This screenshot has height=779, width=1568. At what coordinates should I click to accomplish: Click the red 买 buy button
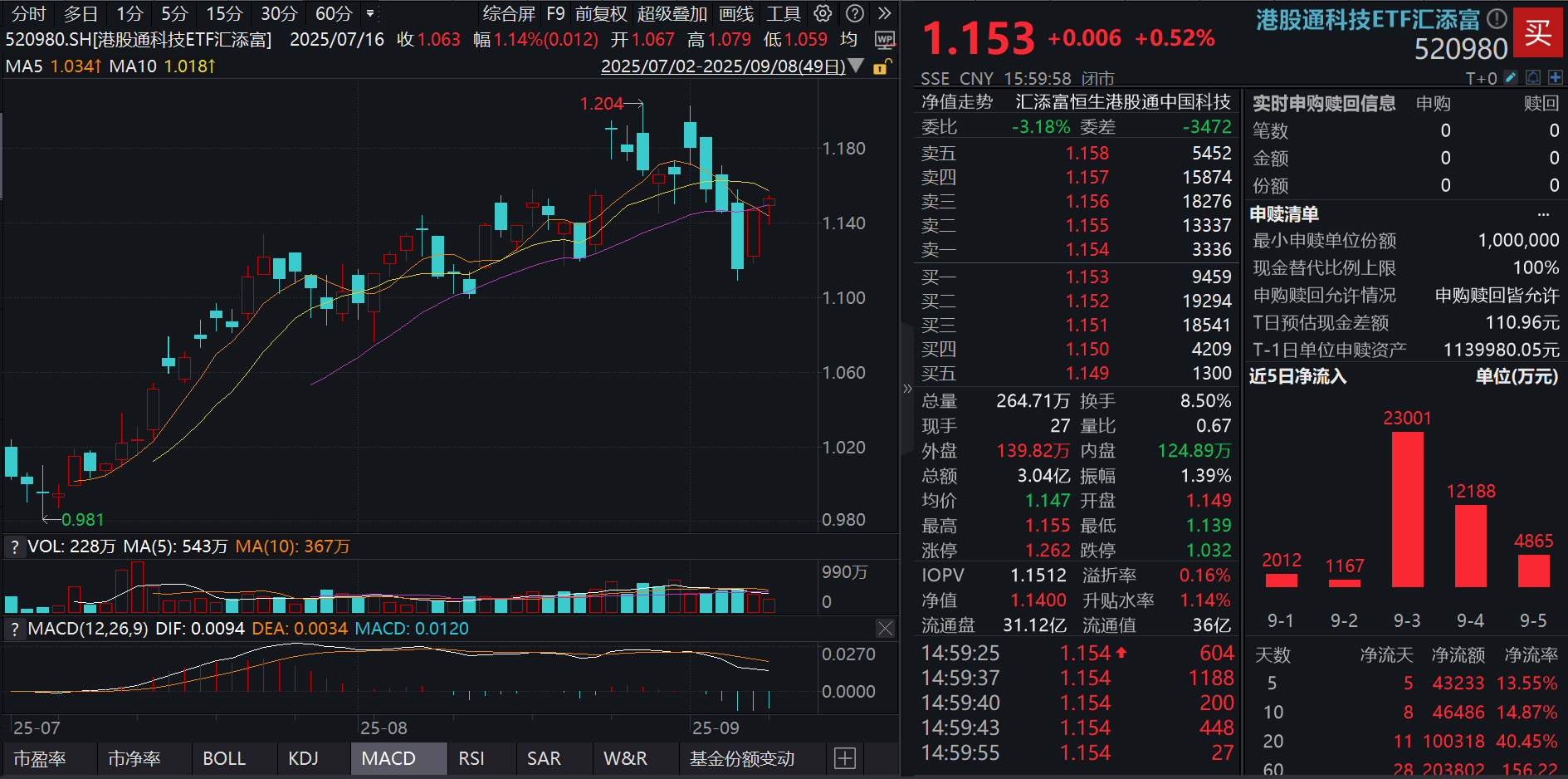click(1538, 35)
